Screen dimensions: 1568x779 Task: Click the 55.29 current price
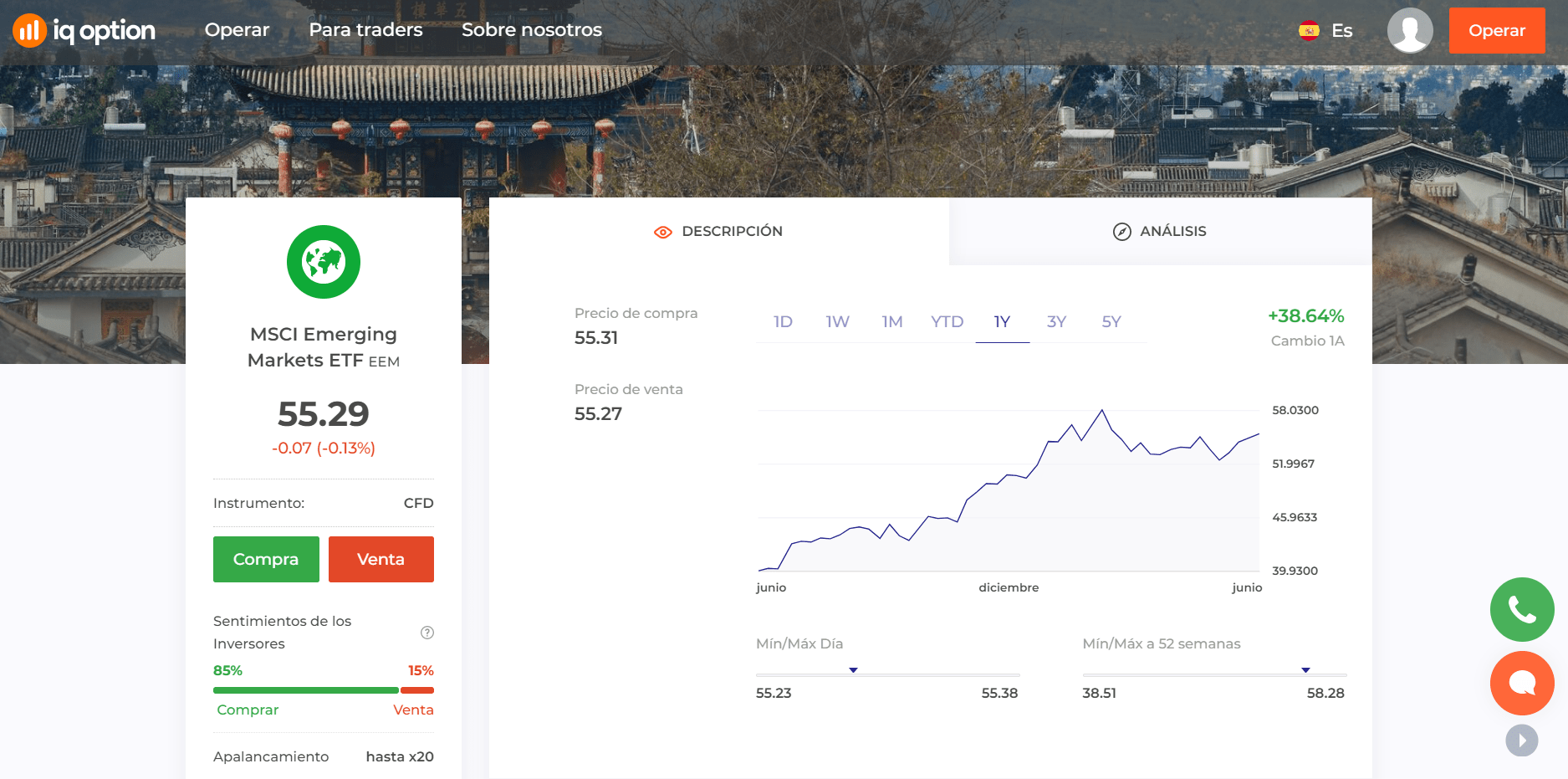click(x=324, y=414)
